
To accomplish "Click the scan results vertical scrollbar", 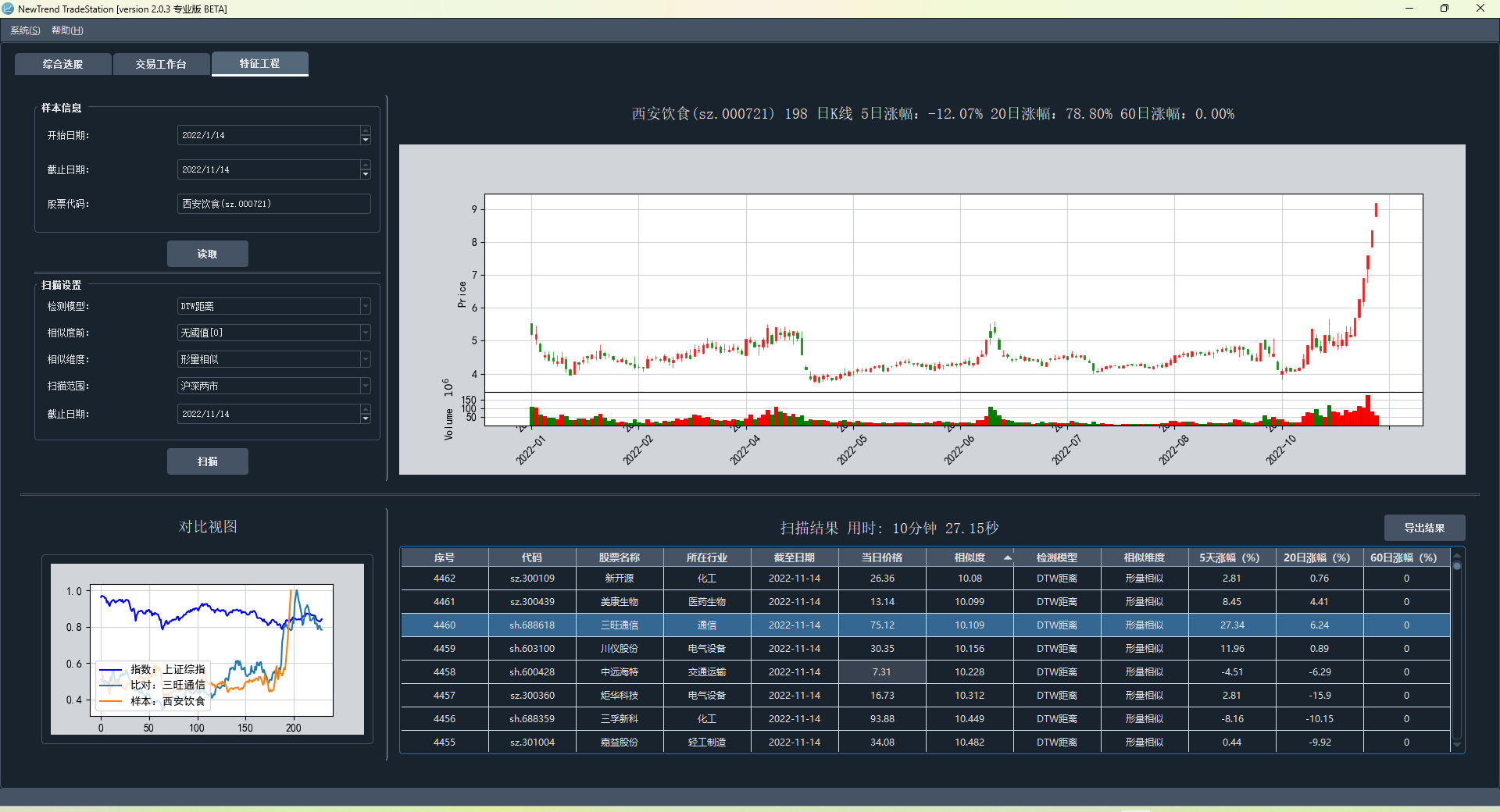I will click(1456, 648).
